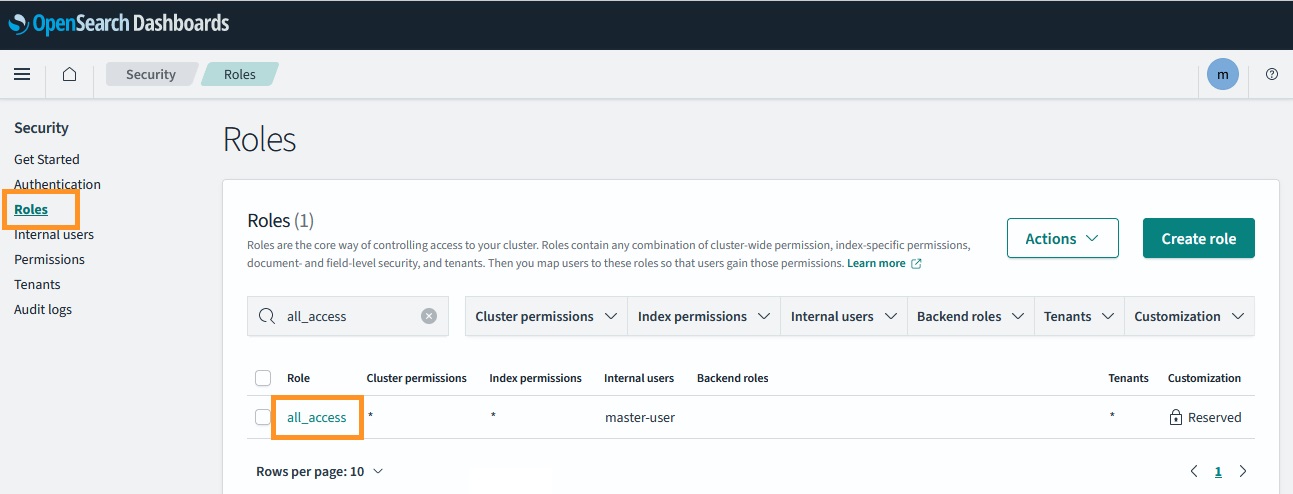Follow the Learn more link
1293x494 pixels.
pyautogui.click(x=876, y=263)
